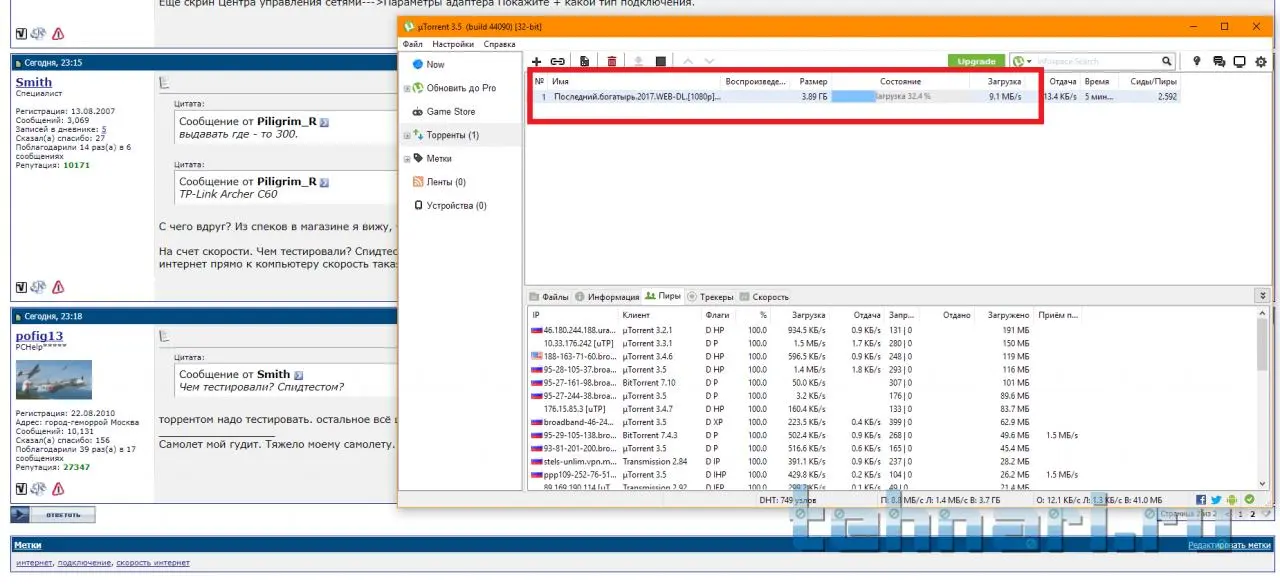Open the скорость интернет tag link

153,563
